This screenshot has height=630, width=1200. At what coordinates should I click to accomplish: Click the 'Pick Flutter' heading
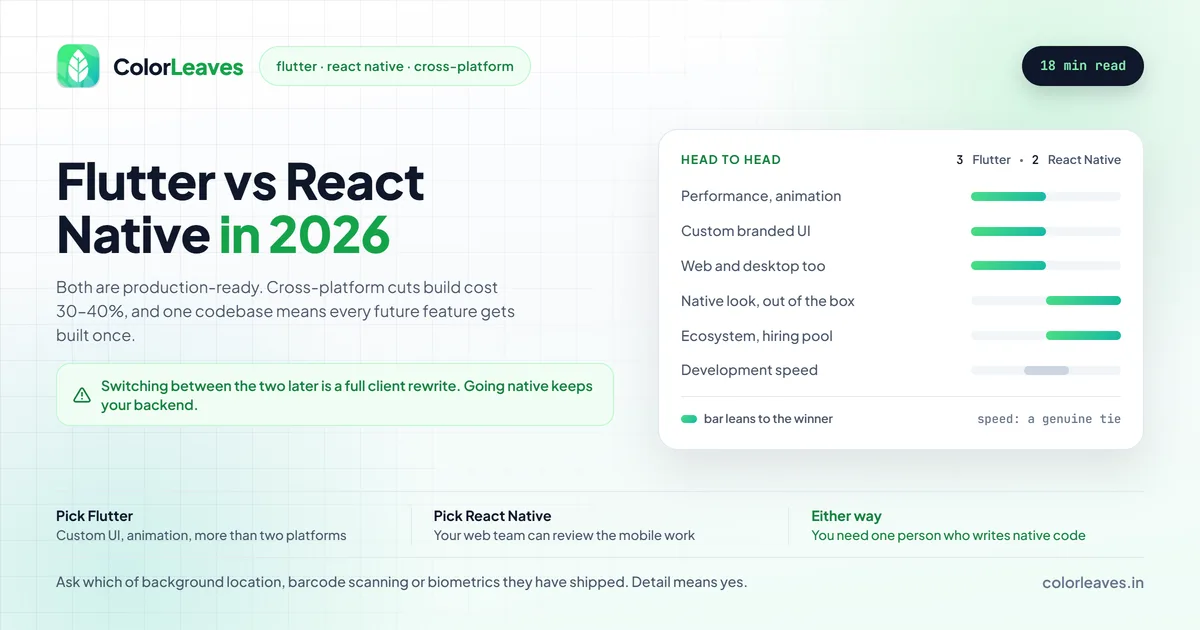[94, 516]
